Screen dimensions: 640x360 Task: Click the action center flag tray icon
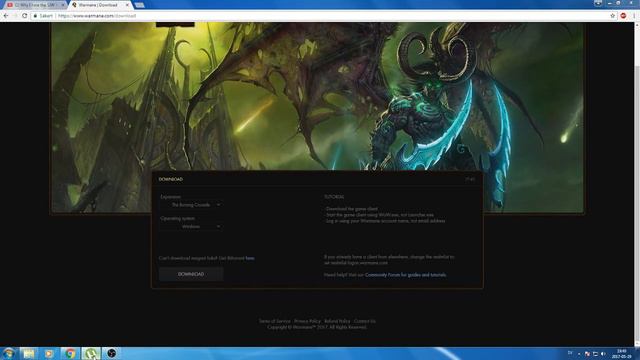pyautogui.click(x=587, y=354)
